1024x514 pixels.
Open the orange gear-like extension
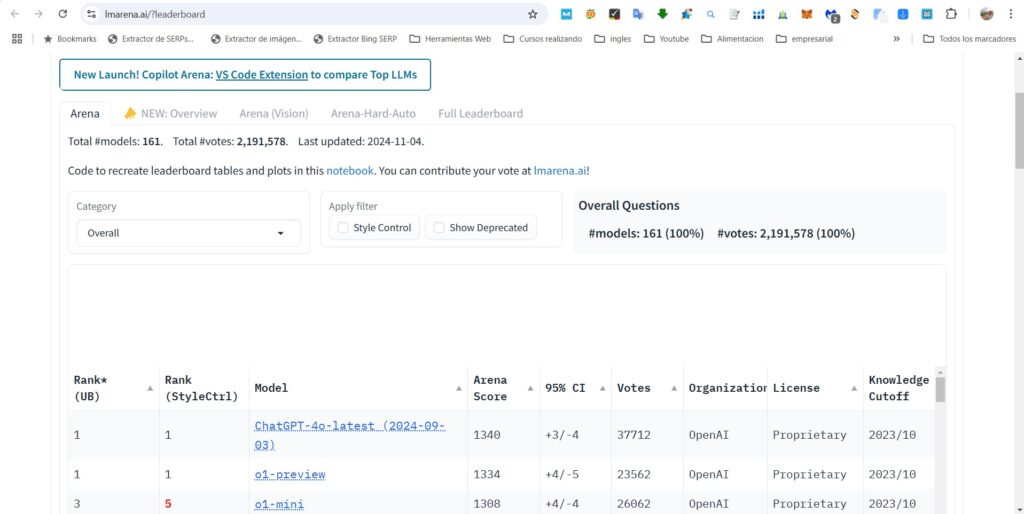[x=590, y=14]
